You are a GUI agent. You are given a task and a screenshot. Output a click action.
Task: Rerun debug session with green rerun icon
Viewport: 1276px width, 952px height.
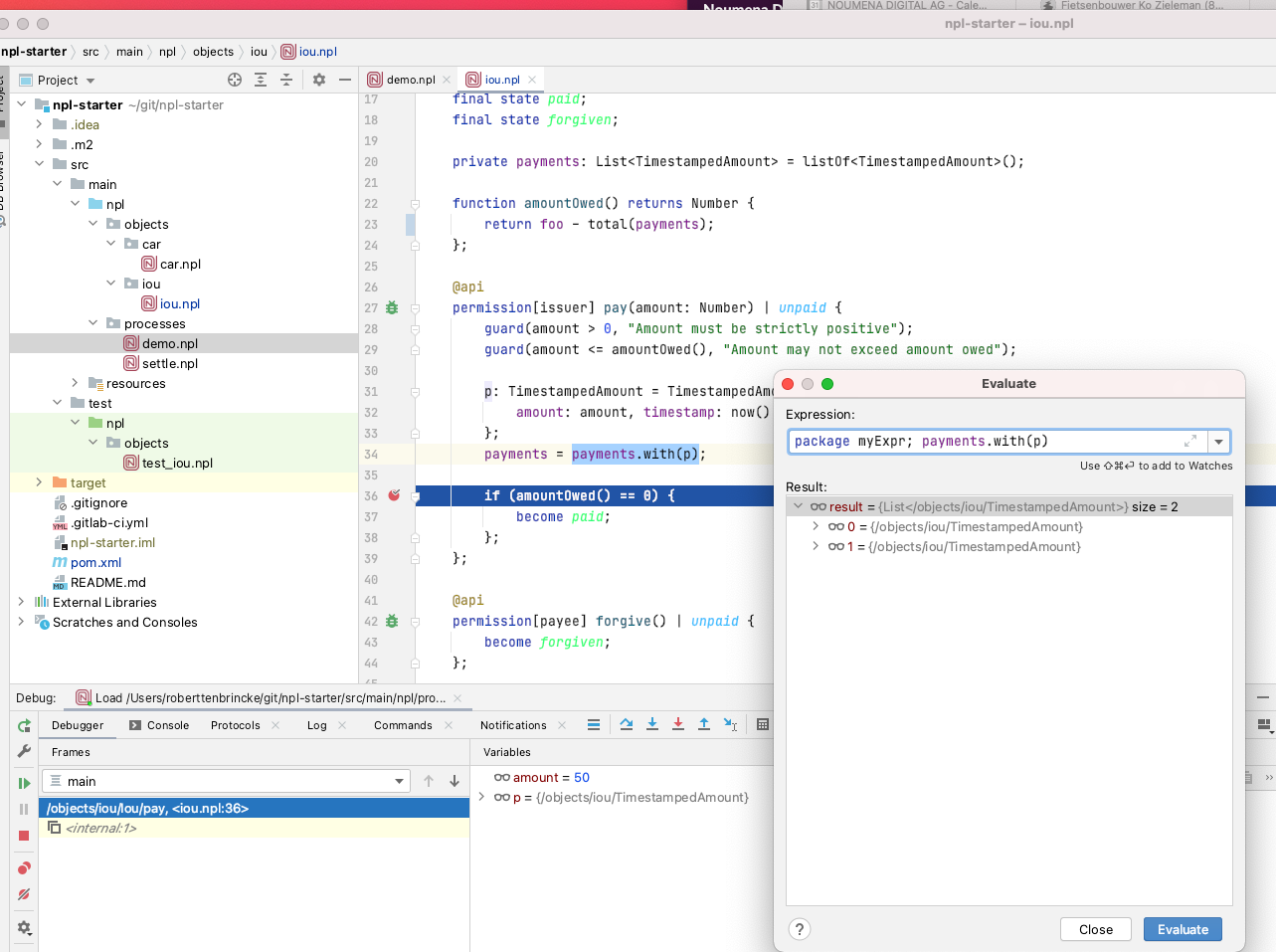pyautogui.click(x=24, y=726)
